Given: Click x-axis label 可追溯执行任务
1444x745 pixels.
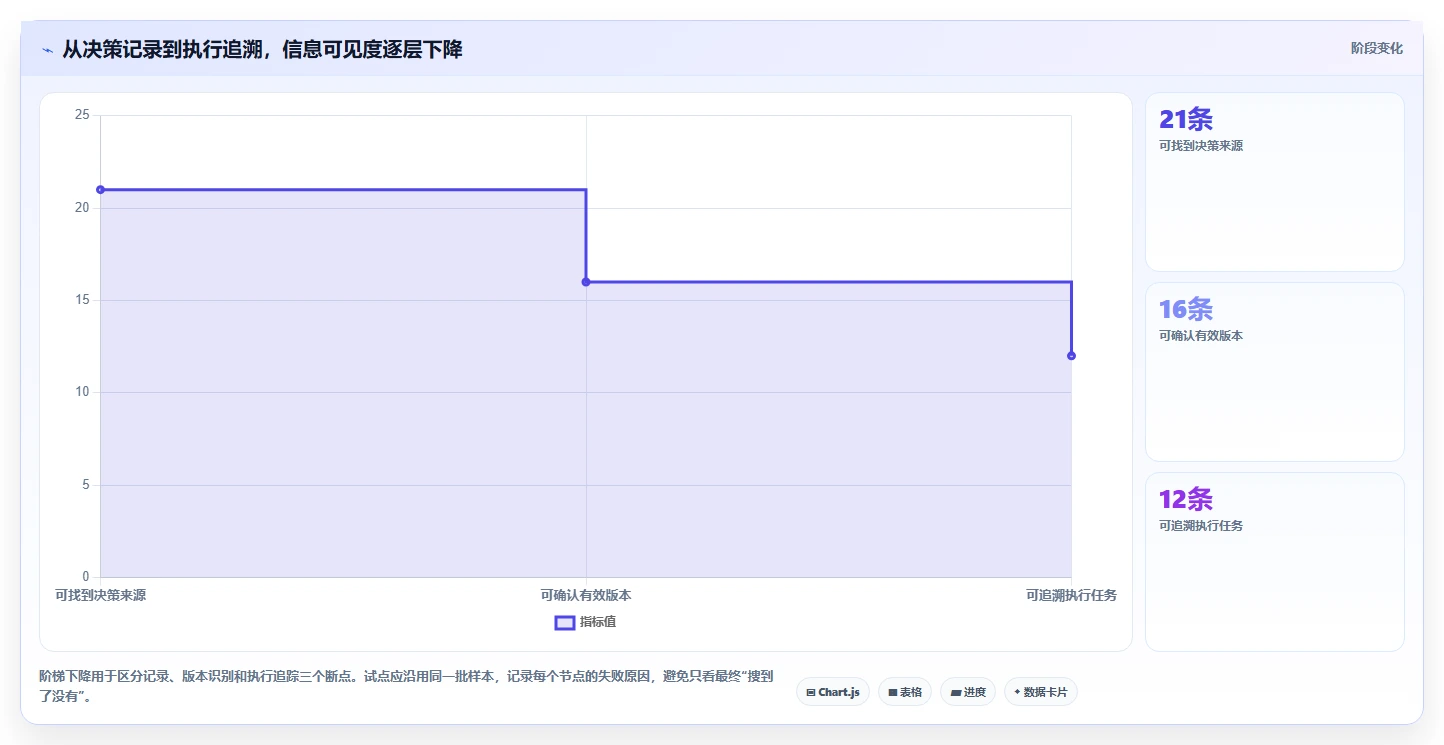Looking at the screenshot, I should [x=1071, y=595].
